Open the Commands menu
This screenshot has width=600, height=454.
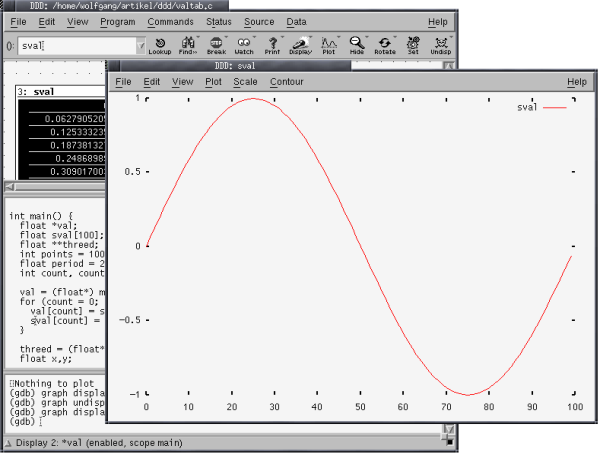[x=170, y=21]
